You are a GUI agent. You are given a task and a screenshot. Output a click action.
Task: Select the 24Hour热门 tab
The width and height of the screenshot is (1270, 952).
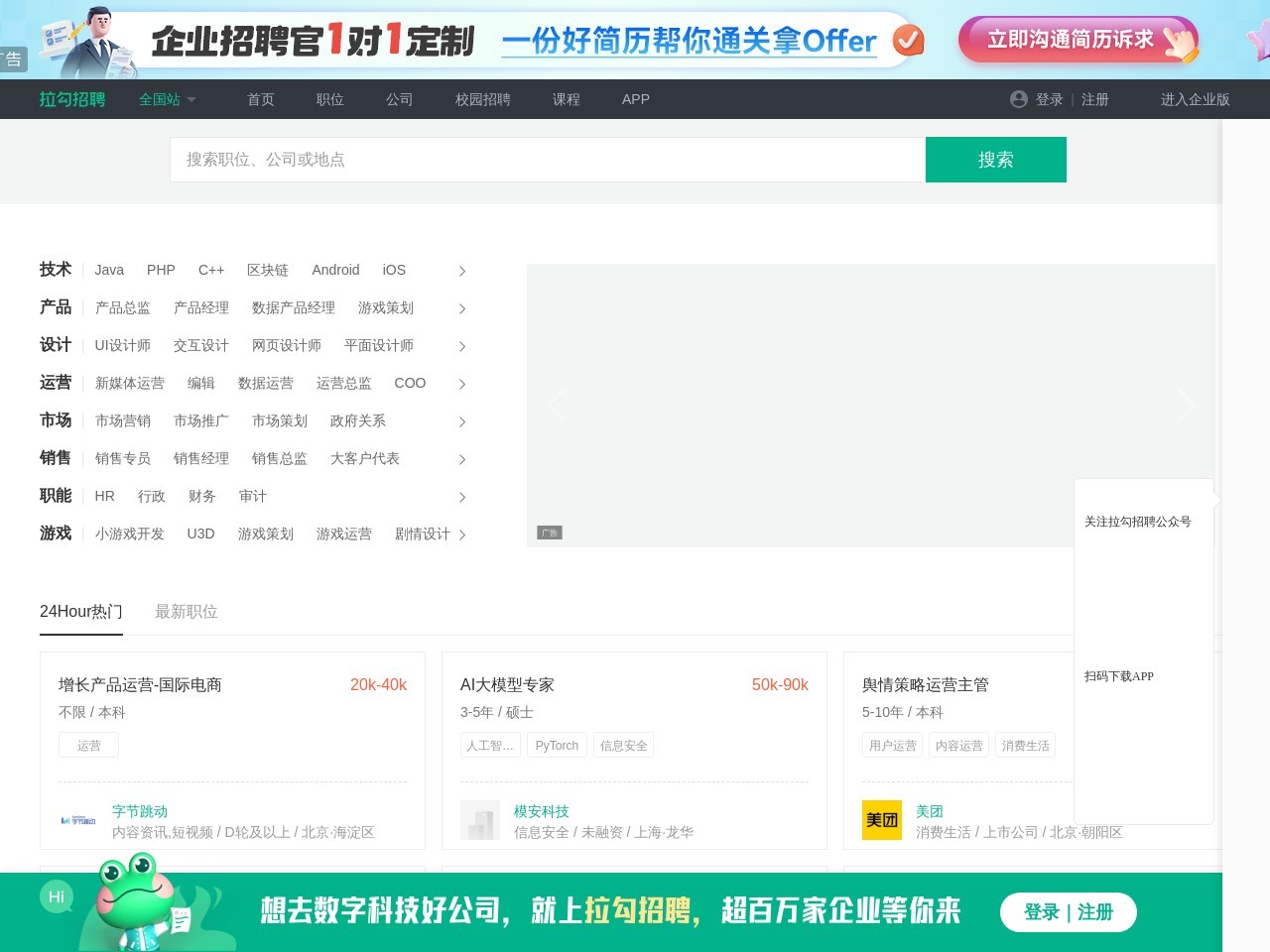(80, 611)
